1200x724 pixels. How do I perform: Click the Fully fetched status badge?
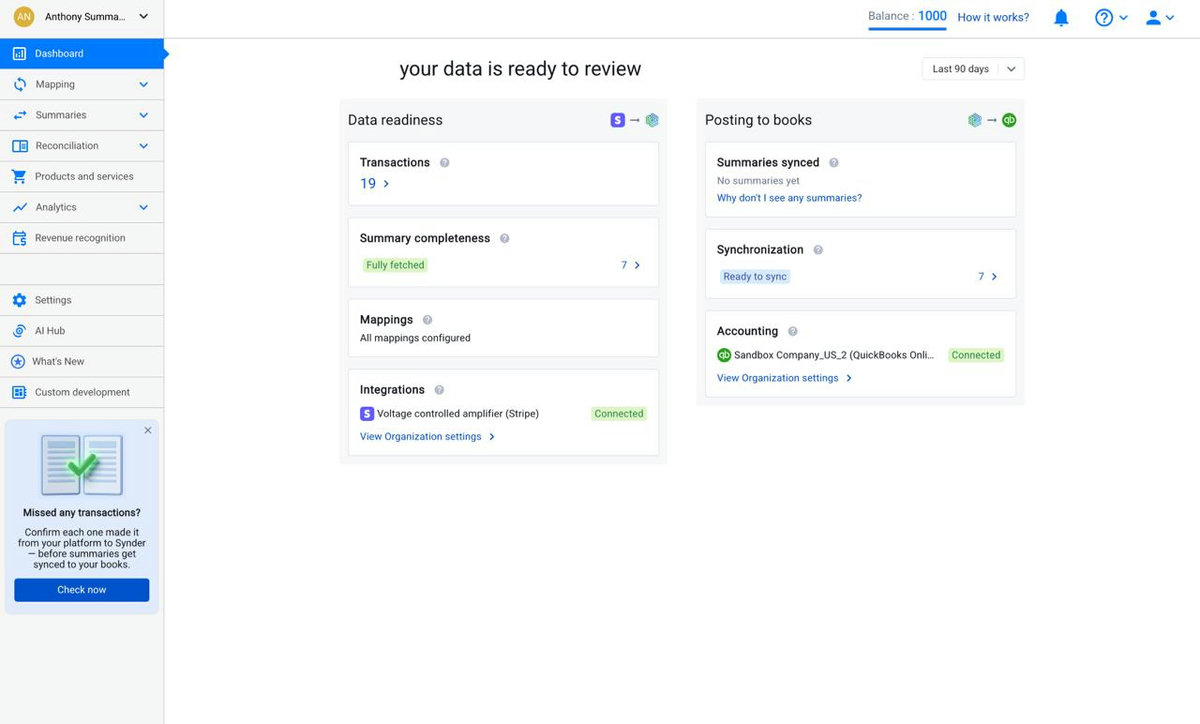click(x=395, y=265)
